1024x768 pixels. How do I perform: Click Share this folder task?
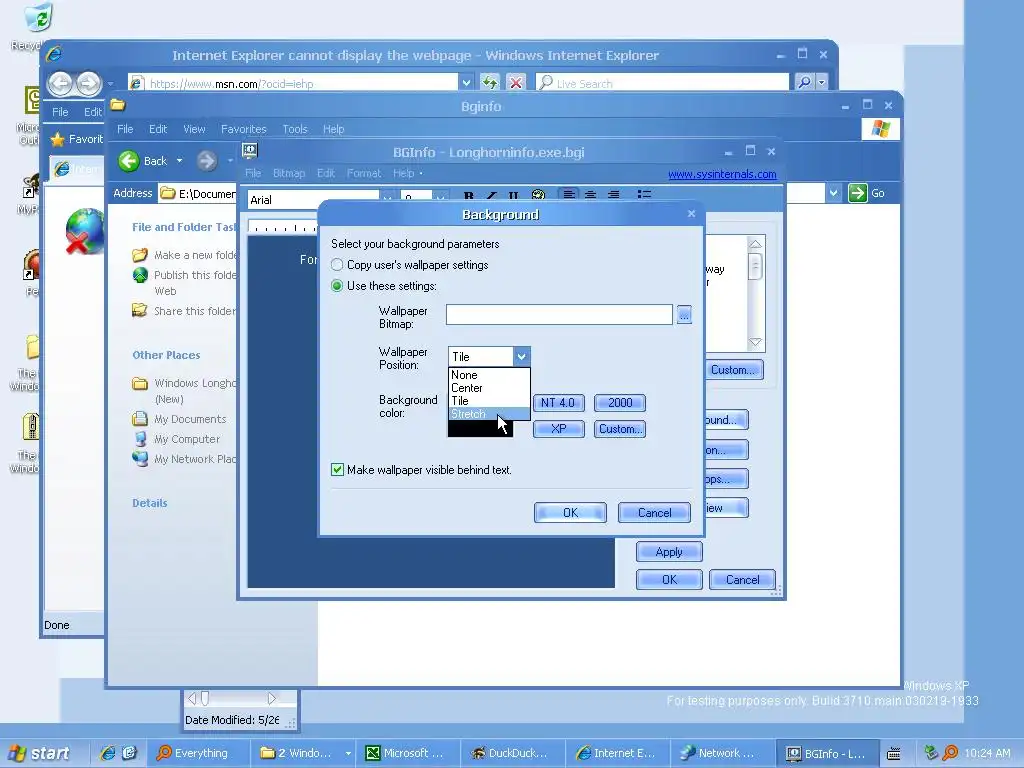pyautogui.click(x=185, y=311)
